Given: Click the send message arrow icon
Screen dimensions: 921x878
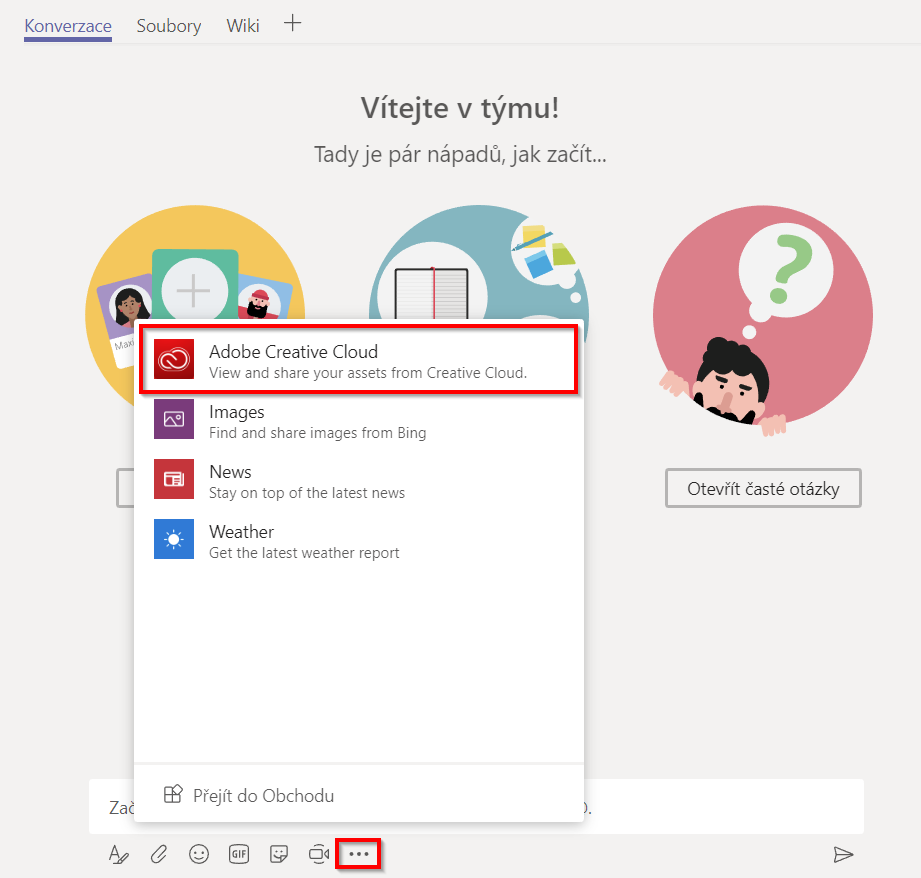Looking at the screenshot, I should click(x=845, y=854).
